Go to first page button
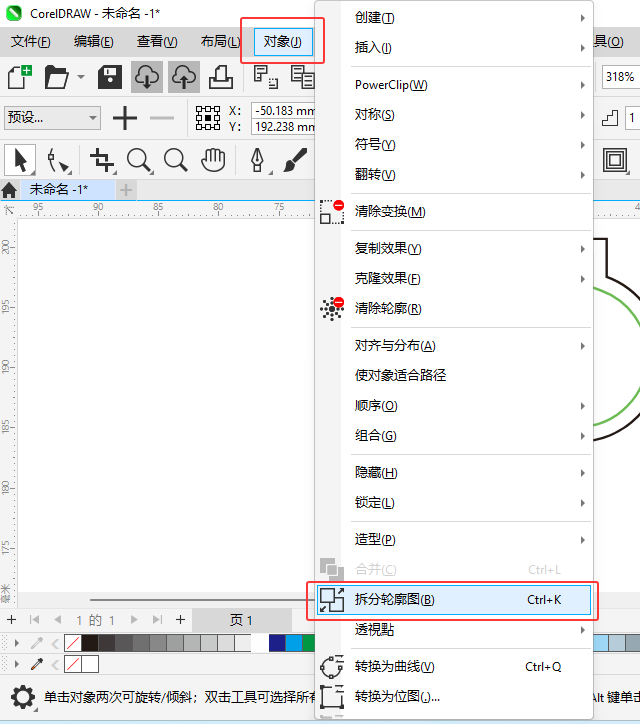Screen dimensions: 640x724 coord(34,620)
